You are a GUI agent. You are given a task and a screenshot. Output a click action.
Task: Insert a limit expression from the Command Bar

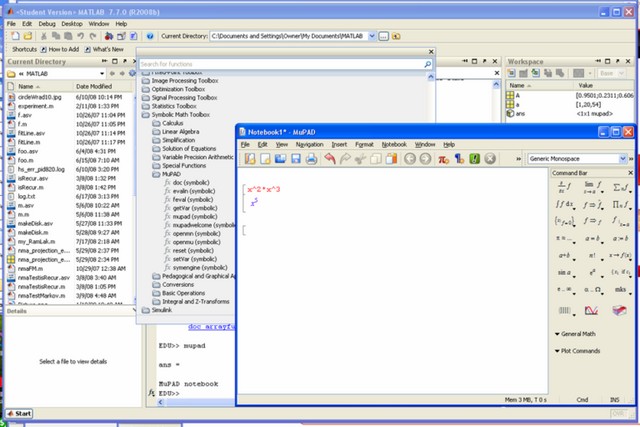click(x=592, y=187)
